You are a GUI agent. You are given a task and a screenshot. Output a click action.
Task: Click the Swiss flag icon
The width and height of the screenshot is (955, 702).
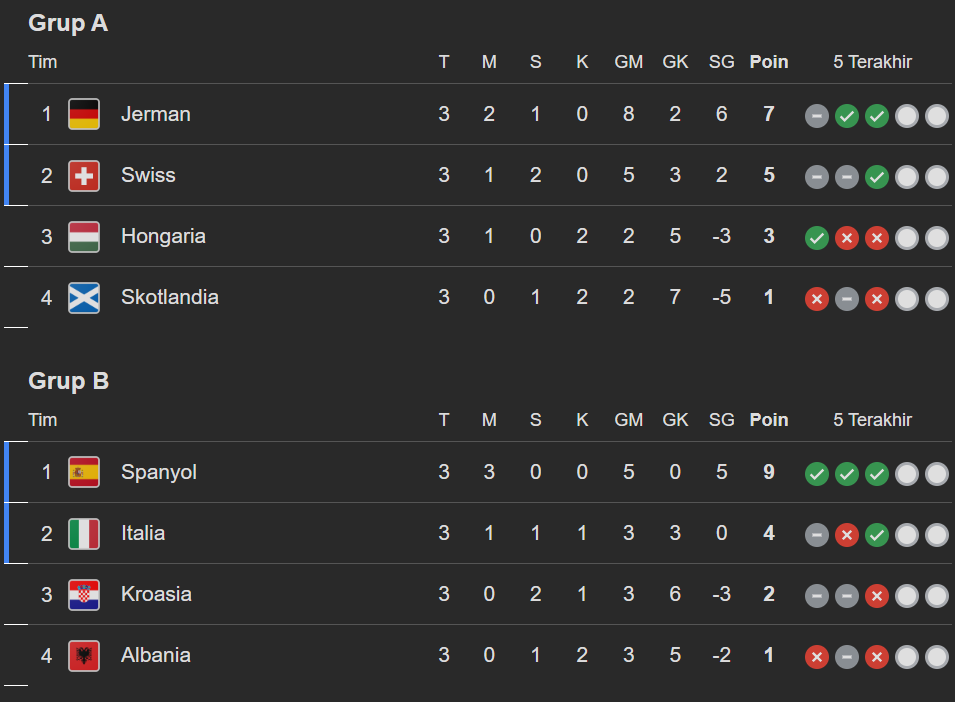[84, 175]
